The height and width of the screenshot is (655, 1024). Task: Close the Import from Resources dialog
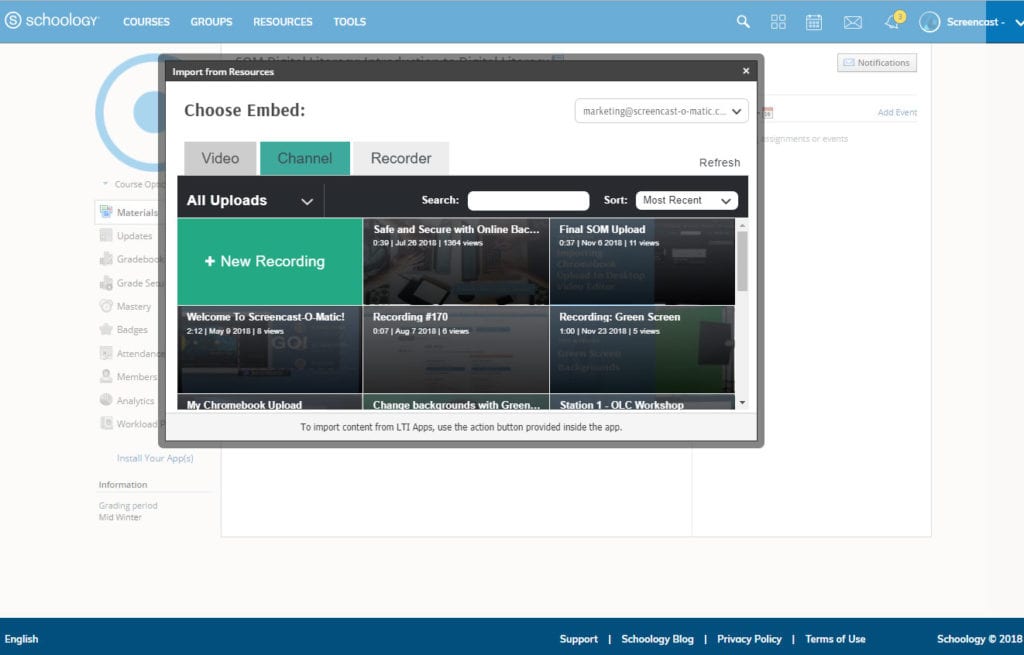pyautogui.click(x=746, y=71)
